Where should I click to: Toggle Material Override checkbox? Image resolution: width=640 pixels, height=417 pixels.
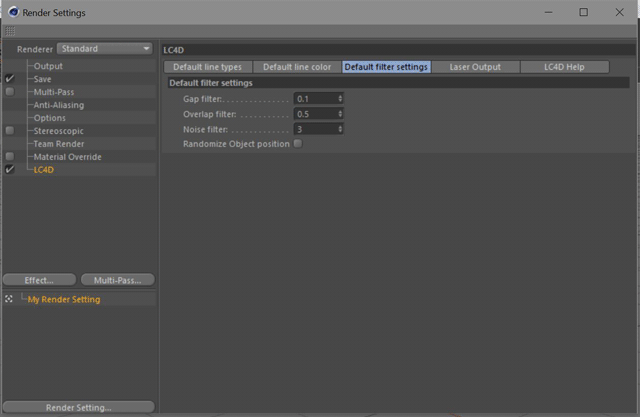tap(10, 157)
